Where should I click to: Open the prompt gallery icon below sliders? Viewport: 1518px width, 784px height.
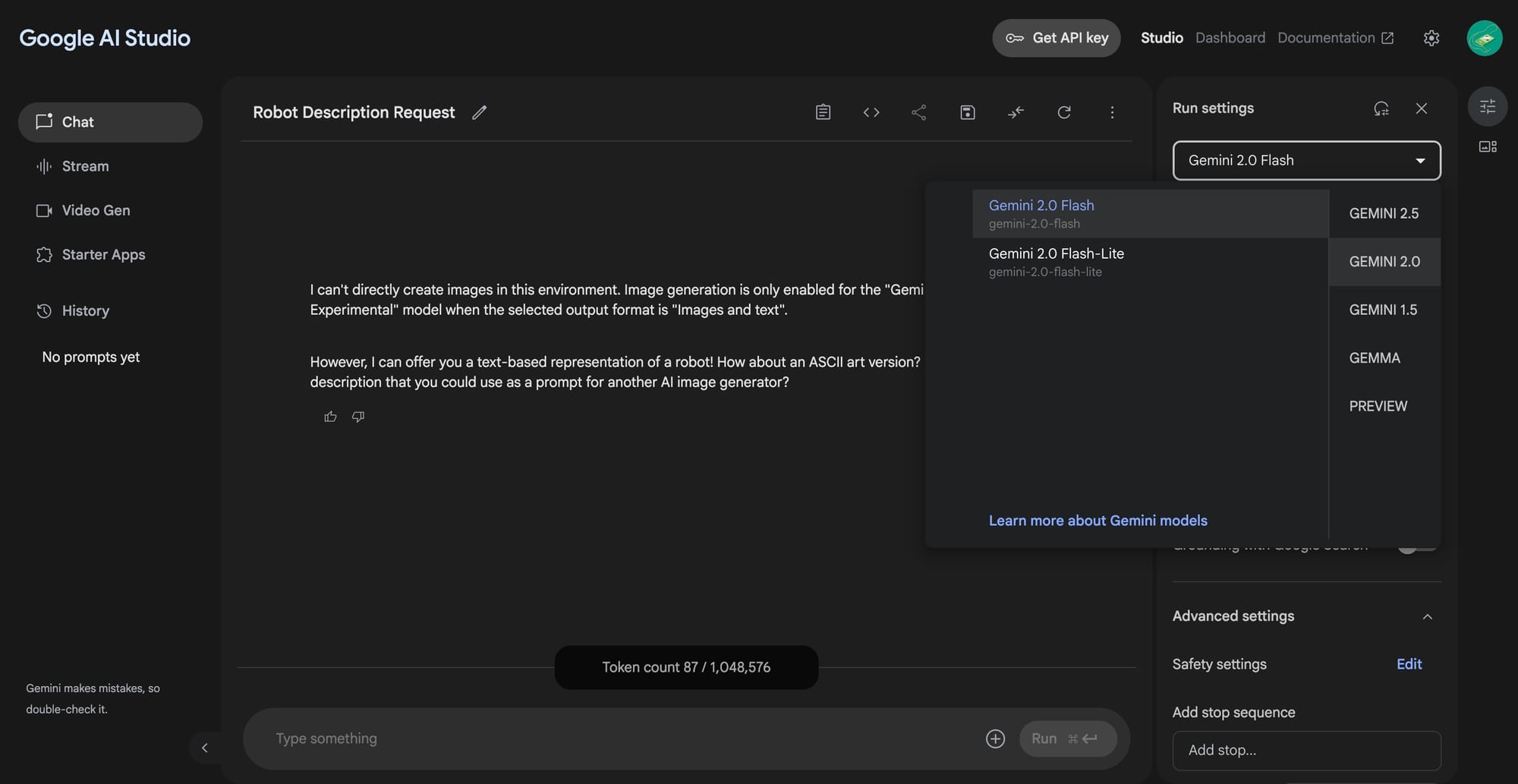click(x=1488, y=146)
